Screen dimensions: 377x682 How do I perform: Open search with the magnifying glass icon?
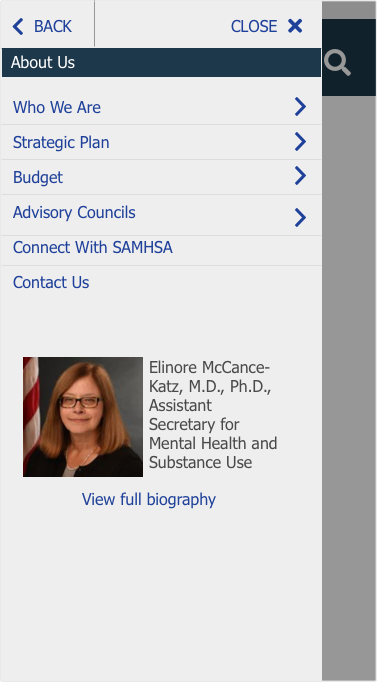pos(337,63)
